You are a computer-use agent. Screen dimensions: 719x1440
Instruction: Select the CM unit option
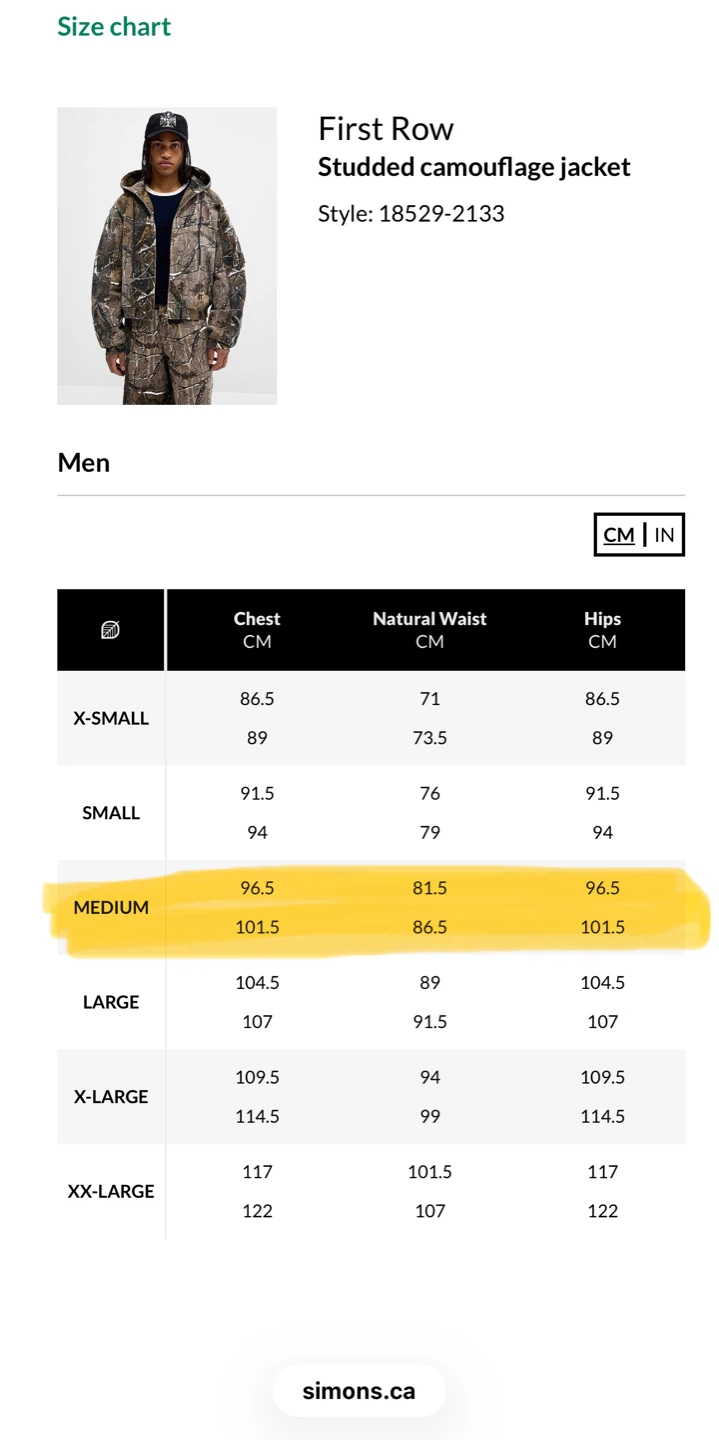tap(619, 535)
